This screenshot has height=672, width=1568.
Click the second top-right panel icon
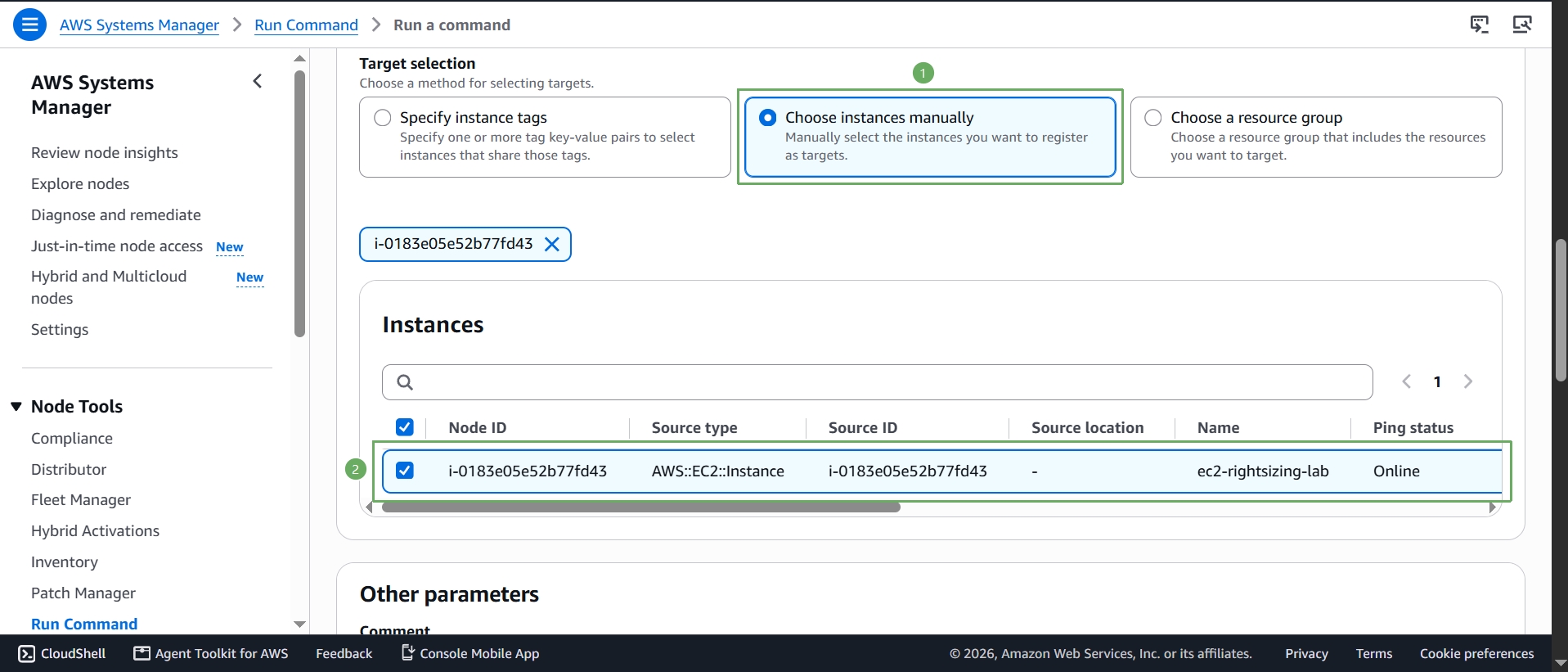pos(1522,25)
